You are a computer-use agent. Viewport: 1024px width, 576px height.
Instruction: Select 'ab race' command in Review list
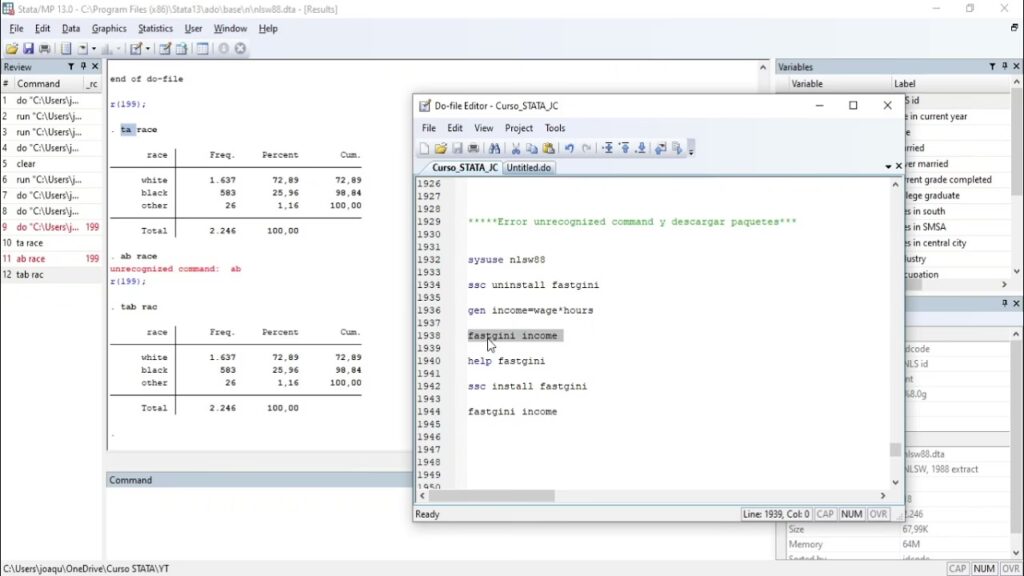click(x=30, y=259)
